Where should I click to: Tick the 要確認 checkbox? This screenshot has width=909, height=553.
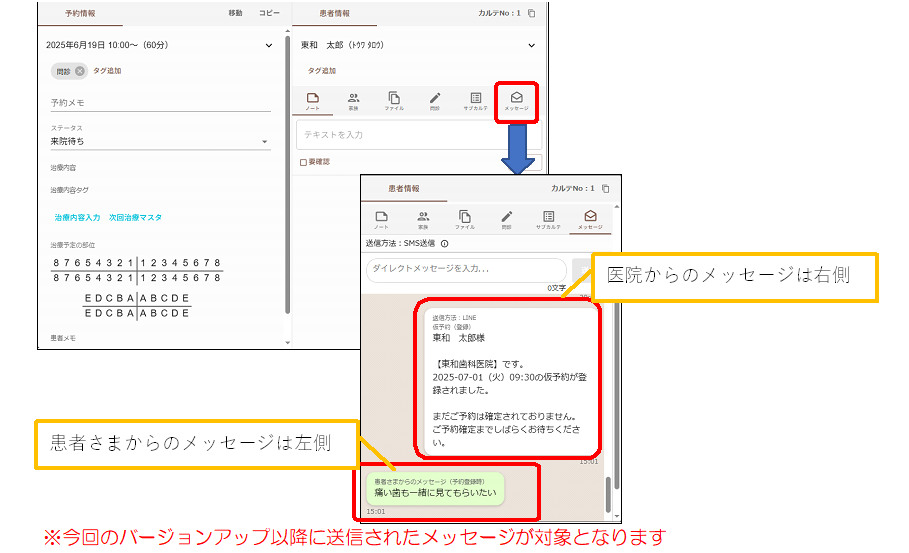pyautogui.click(x=303, y=162)
